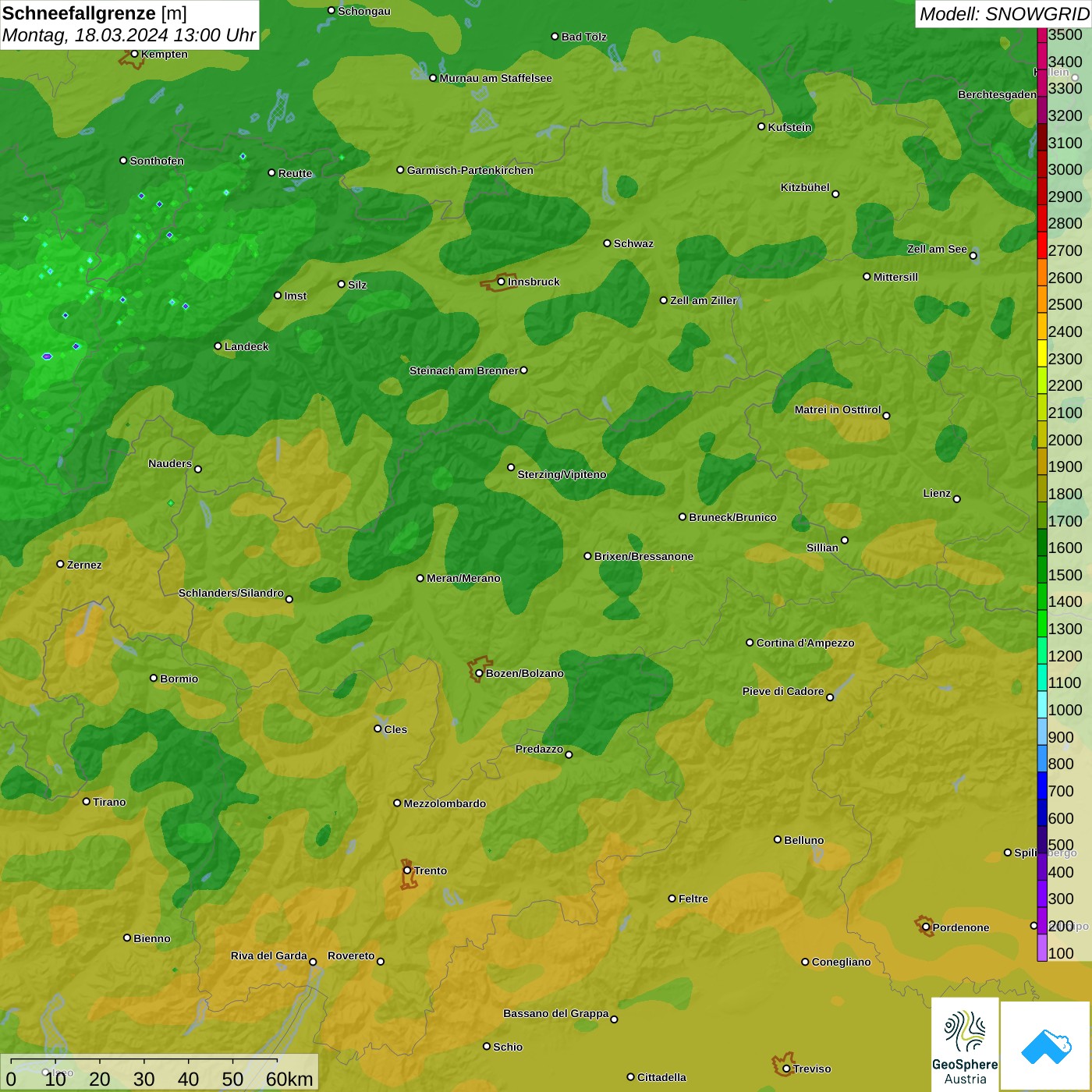Click the Schneefallgrenze [m] title
This screenshot has height=1092, width=1092.
coord(94,13)
